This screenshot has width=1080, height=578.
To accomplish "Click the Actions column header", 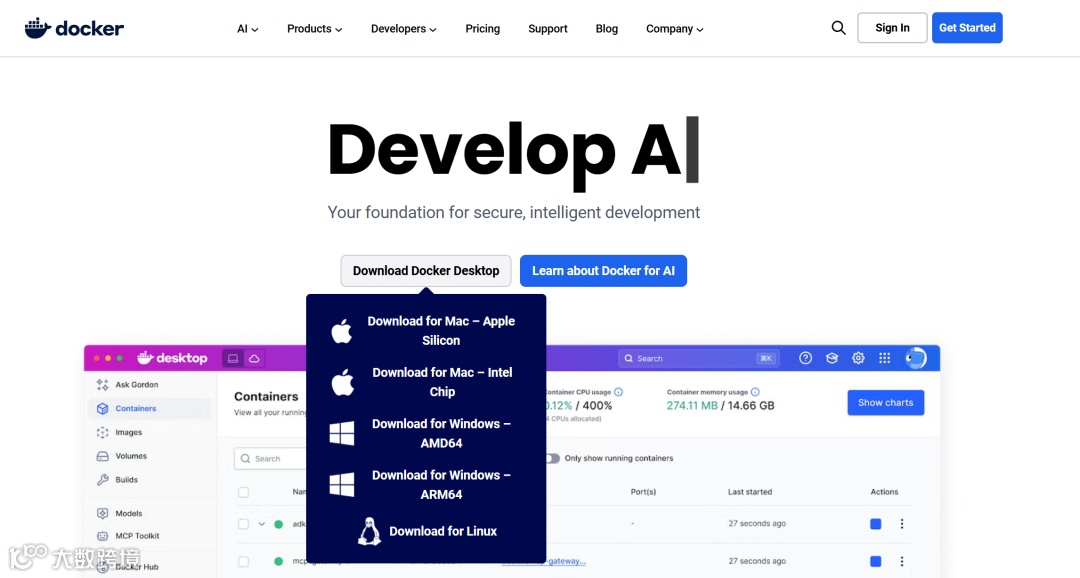I will coord(884,492).
